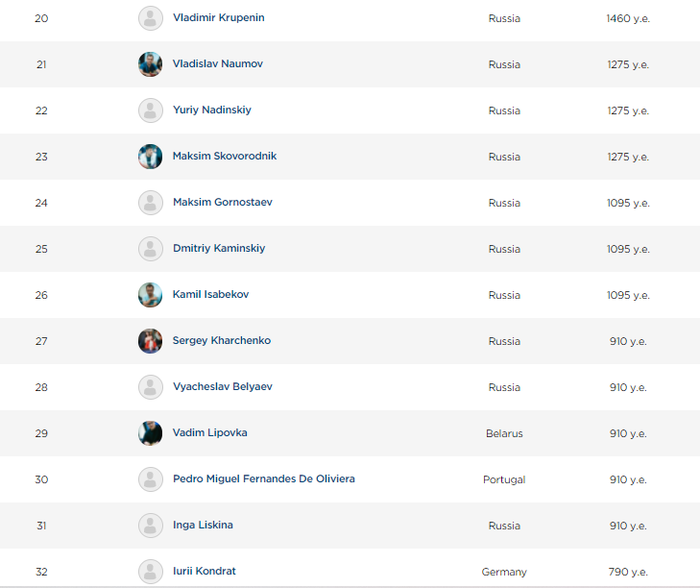
Task: Click Maksim Skovorodnik's profile photo
Action: tap(150, 156)
